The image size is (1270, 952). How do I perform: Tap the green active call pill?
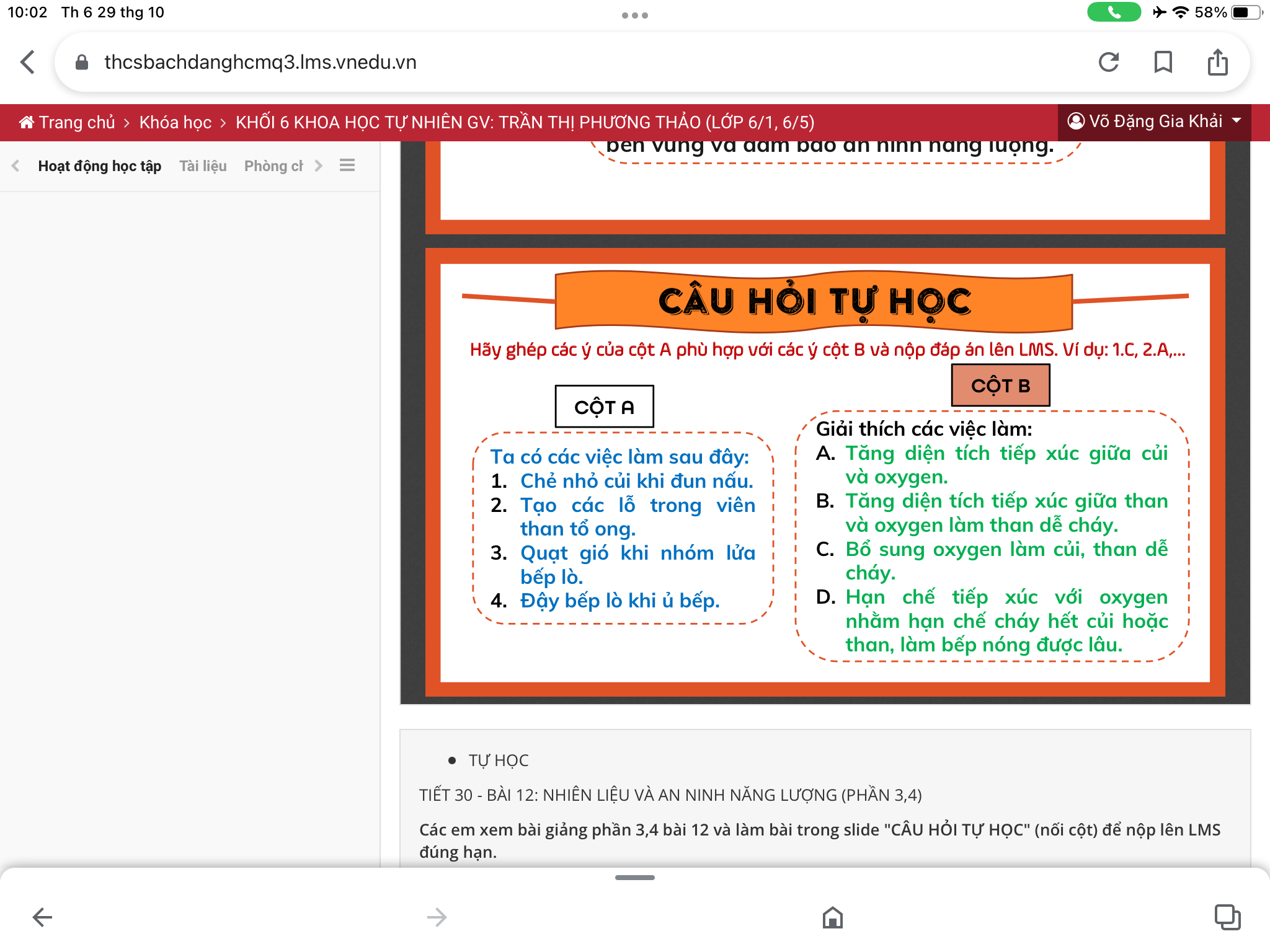point(1114,12)
